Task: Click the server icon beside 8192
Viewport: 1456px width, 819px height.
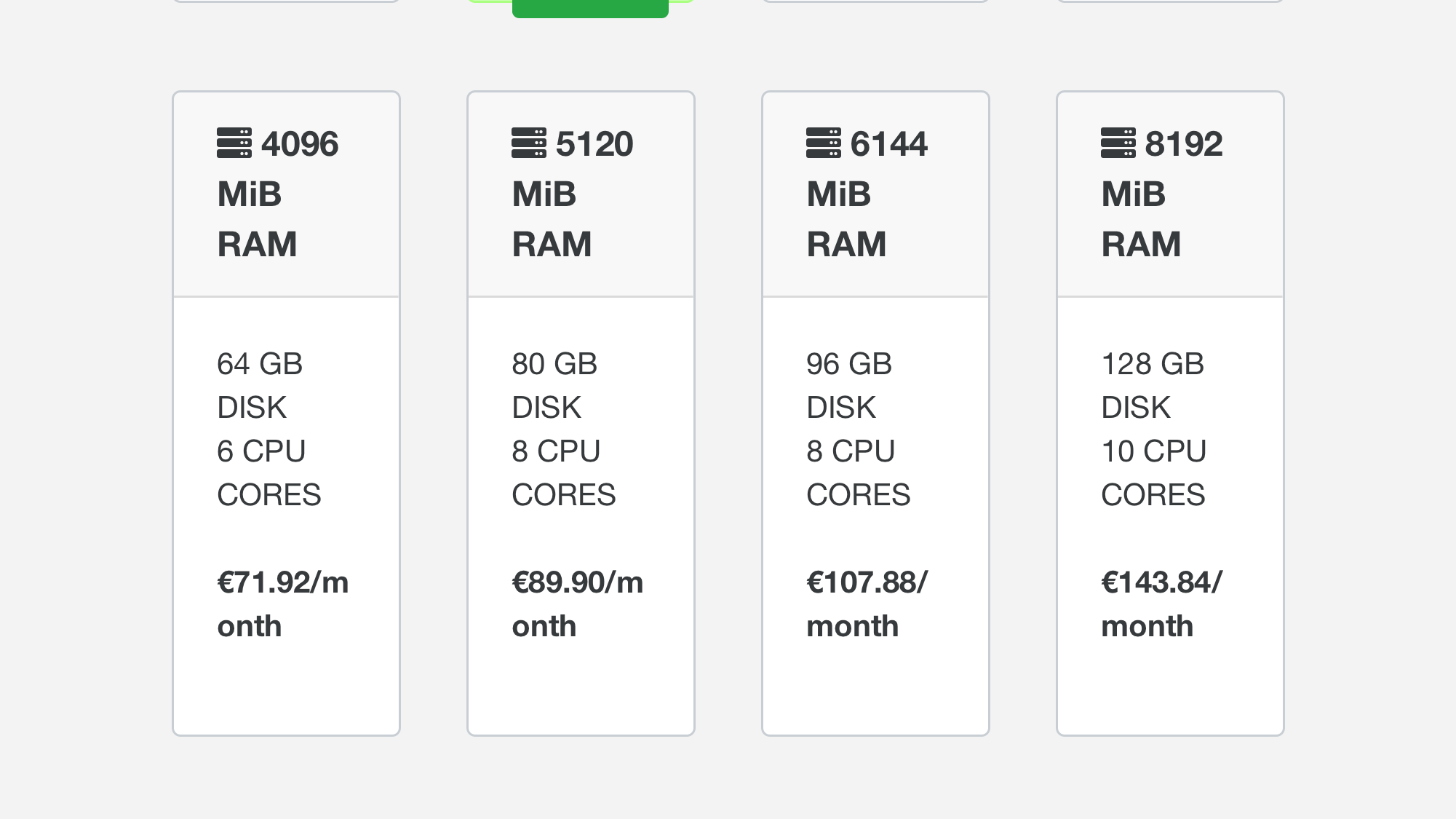Action: (1118, 143)
